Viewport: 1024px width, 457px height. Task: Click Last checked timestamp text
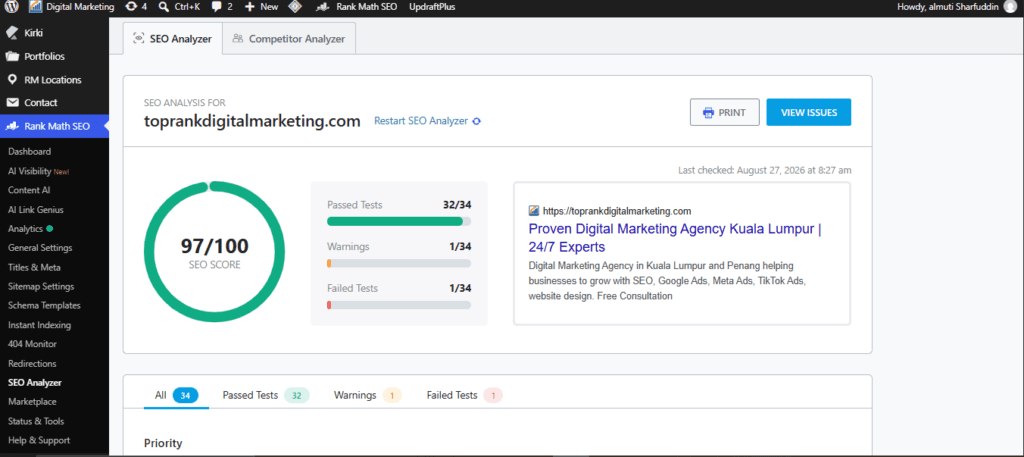pos(765,170)
